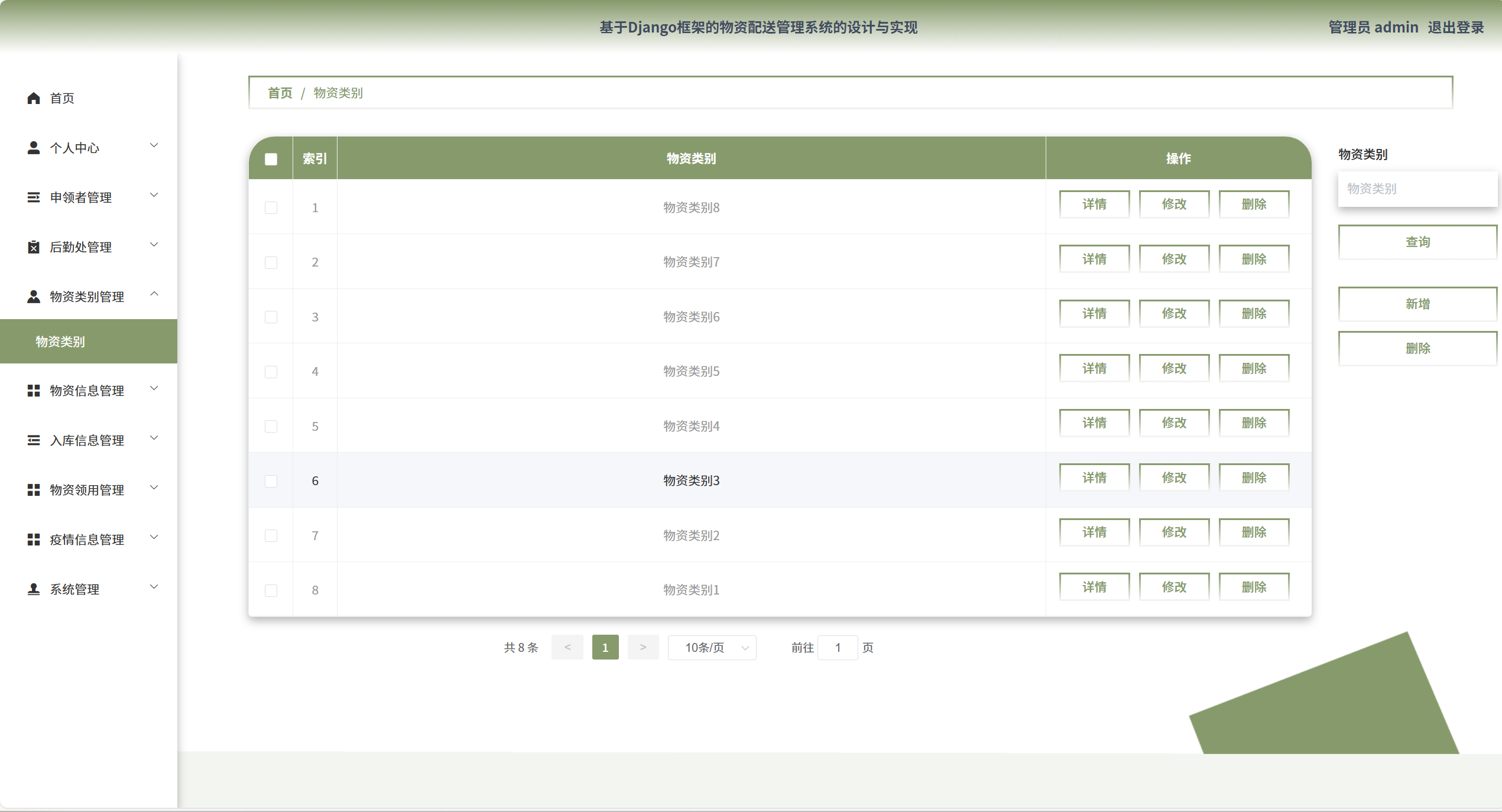Click the indent icon beside 入库信息管理

coord(34,440)
